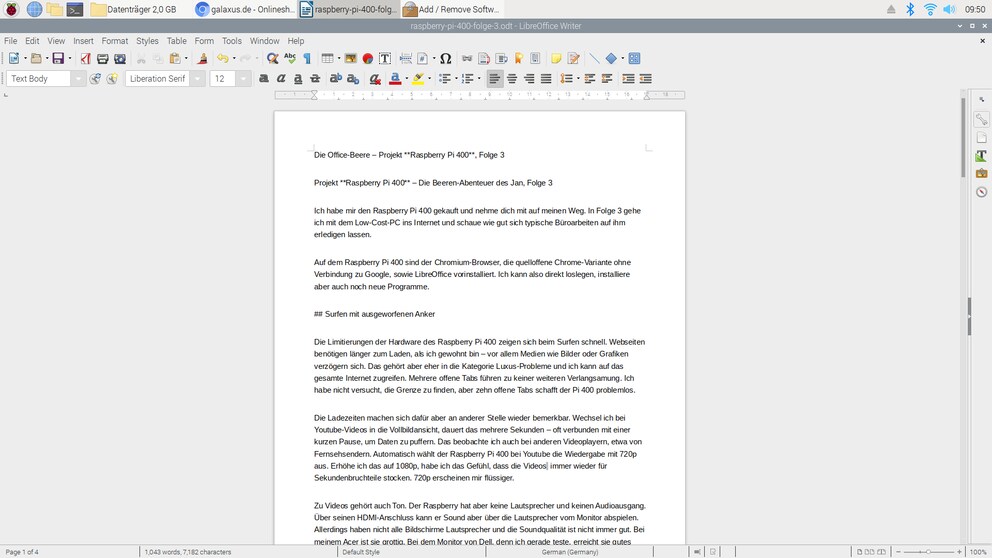This screenshot has width=992, height=558.
Task: Open the bullet list style dropdown arrow
Action: (x=456, y=78)
